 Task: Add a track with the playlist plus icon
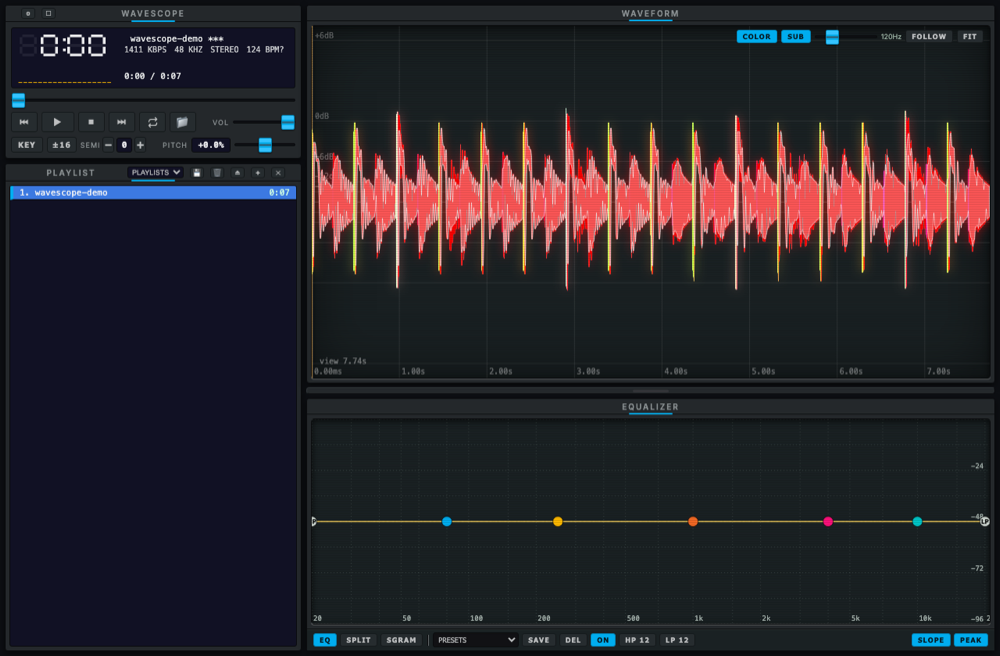tap(258, 173)
